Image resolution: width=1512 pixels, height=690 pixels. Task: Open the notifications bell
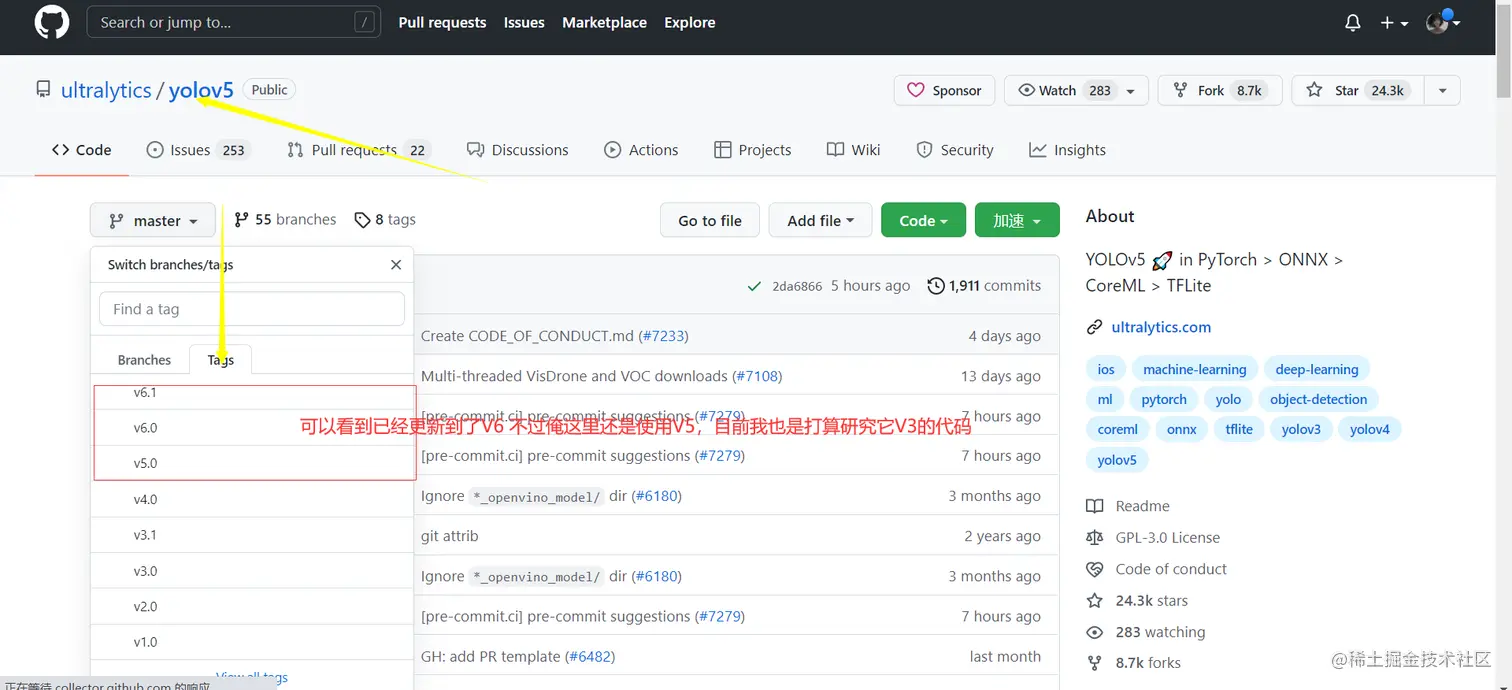tap(1353, 23)
